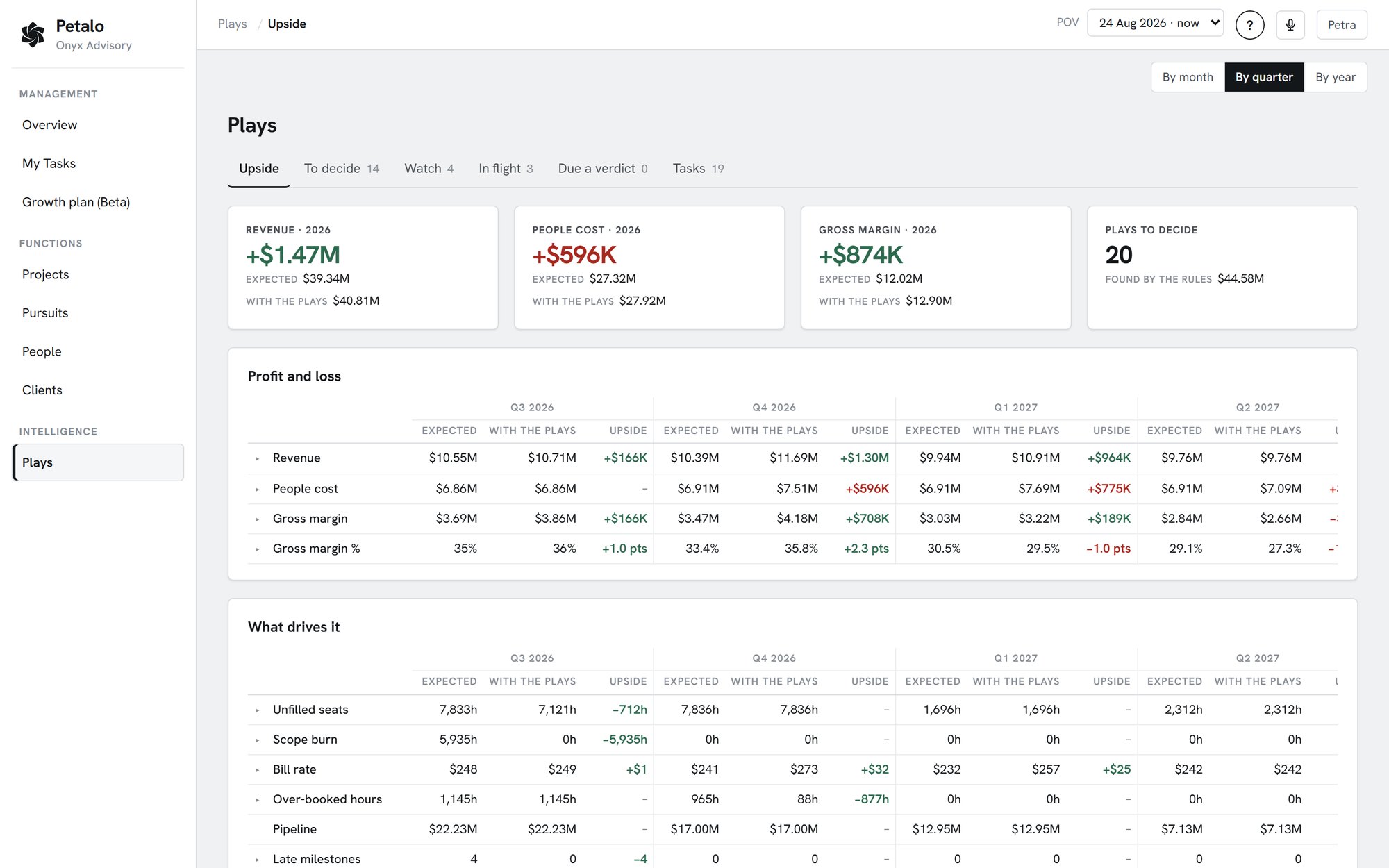The width and height of the screenshot is (1389, 868).
Task: Open the Upside tab
Action: (x=258, y=169)
